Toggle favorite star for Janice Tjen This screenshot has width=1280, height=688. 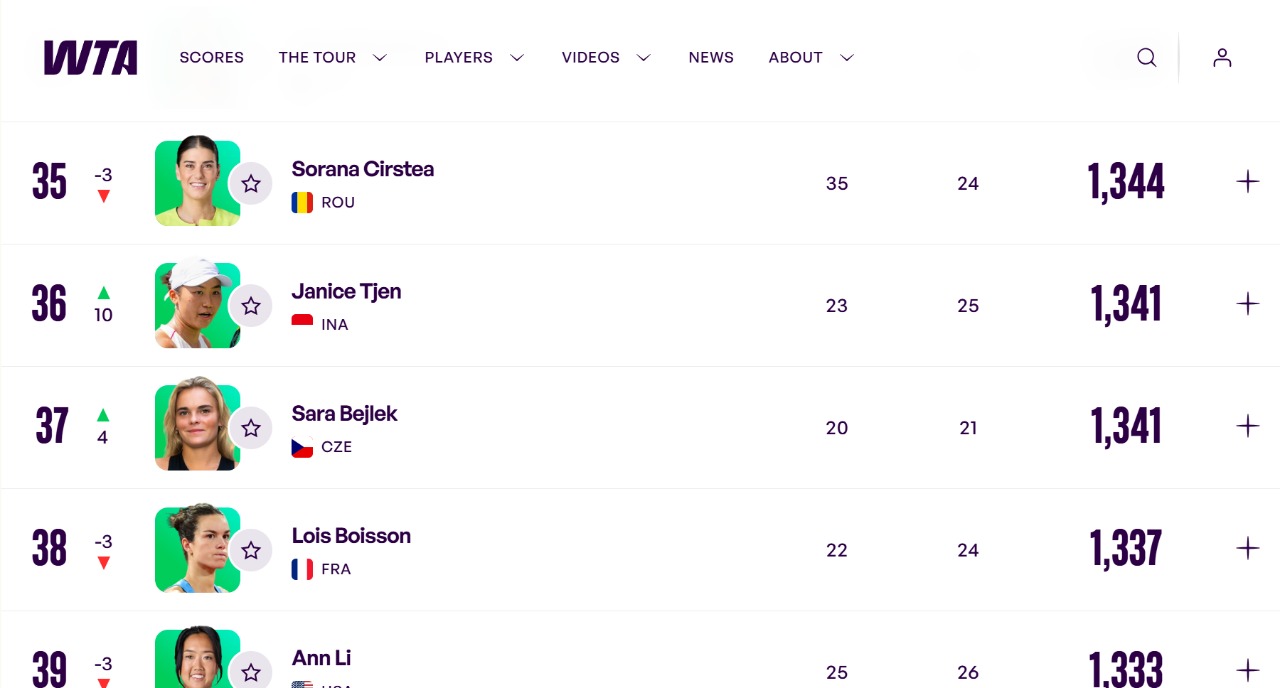point(251,306)
